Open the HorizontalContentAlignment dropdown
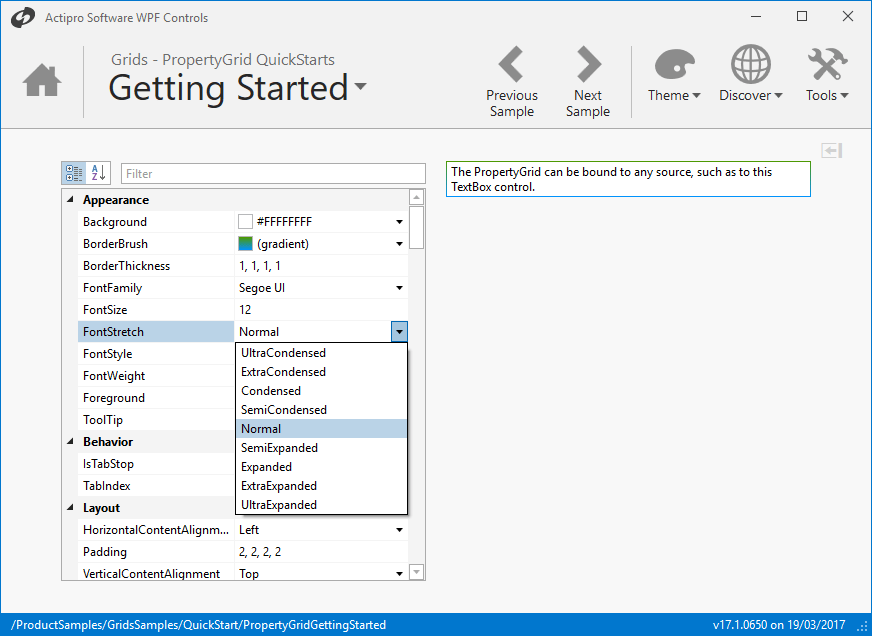Viewport: 872px width, 636px height. point(398,529)
